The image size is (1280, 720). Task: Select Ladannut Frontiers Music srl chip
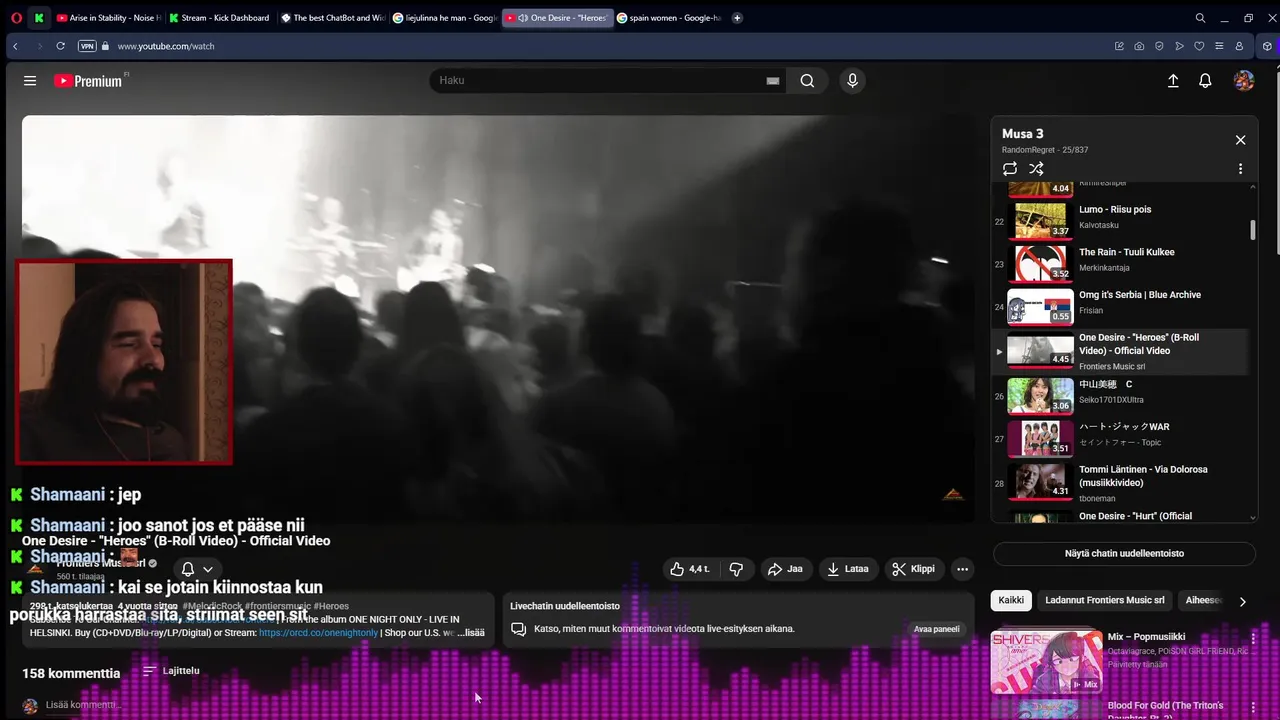point(1104,600)
